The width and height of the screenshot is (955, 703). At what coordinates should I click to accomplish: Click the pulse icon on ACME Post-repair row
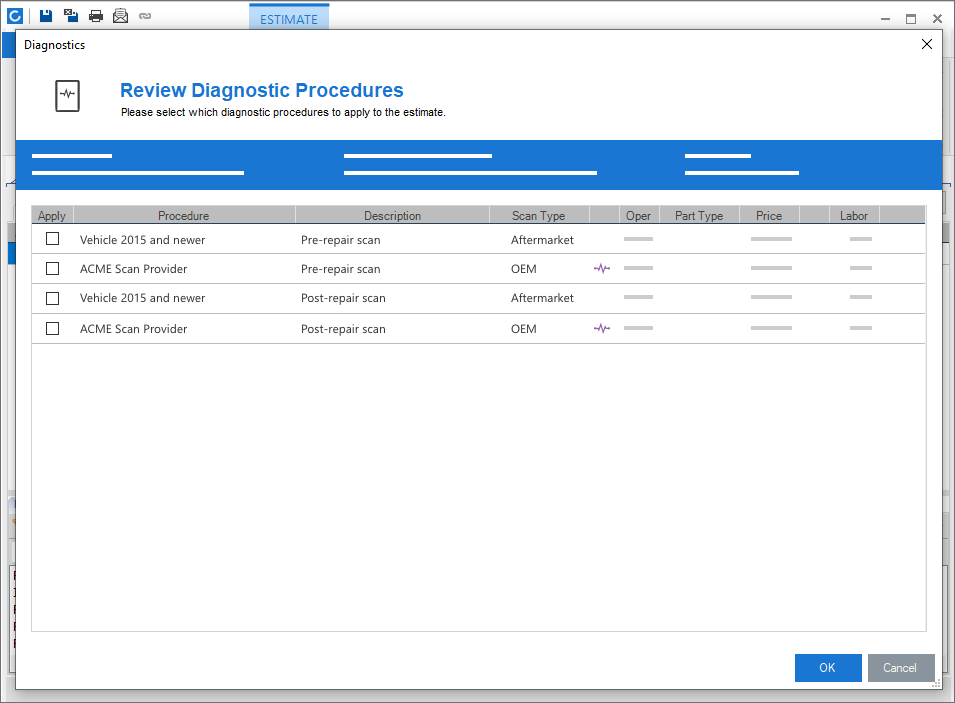[602, 328]
